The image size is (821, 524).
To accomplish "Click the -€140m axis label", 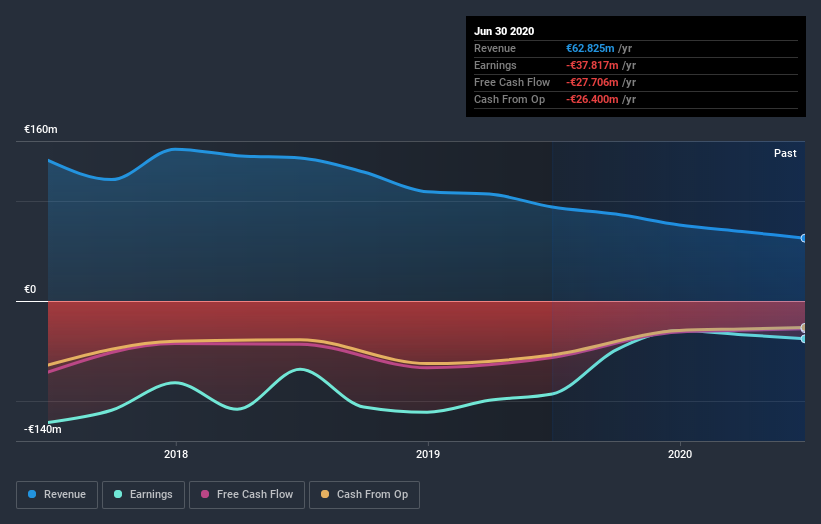I will click(43, 429).
